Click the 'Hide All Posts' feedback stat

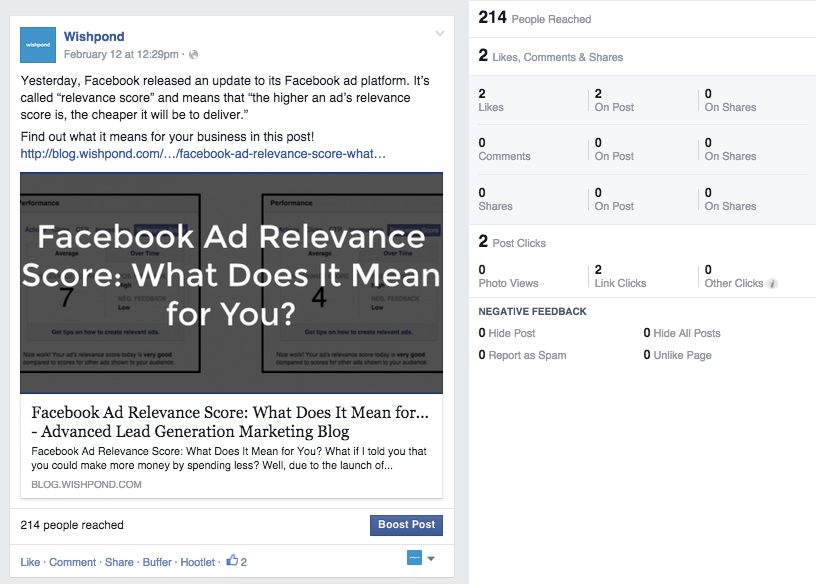click(x=682, y=333)
